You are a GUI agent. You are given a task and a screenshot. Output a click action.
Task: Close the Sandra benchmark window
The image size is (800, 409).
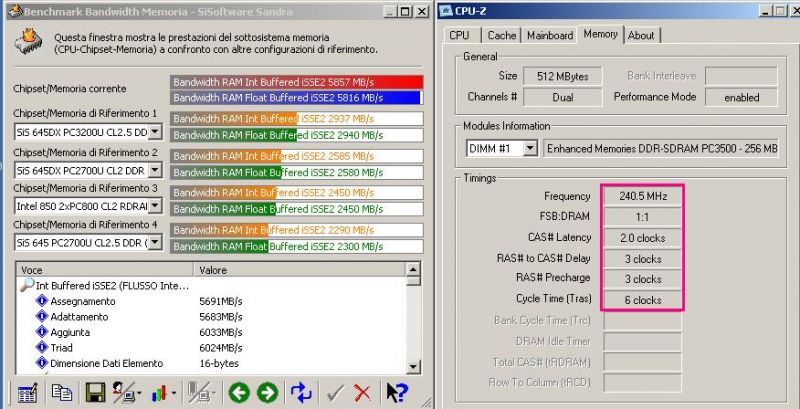pos(422,11)
